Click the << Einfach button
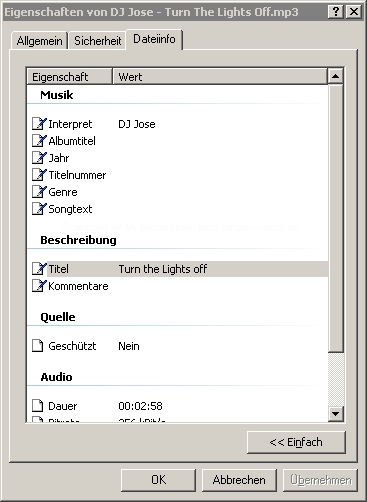The height and width of the screenshot is (502, 367). tap(296, 442)
